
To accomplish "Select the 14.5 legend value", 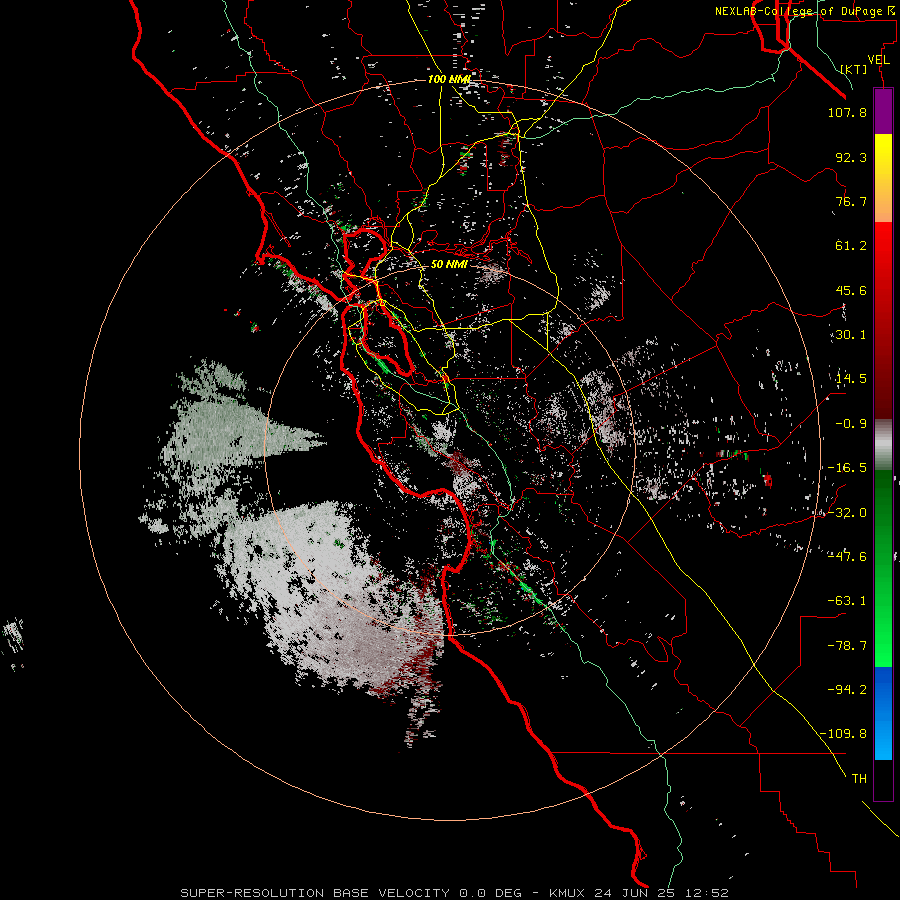I will tap(851, 379).
